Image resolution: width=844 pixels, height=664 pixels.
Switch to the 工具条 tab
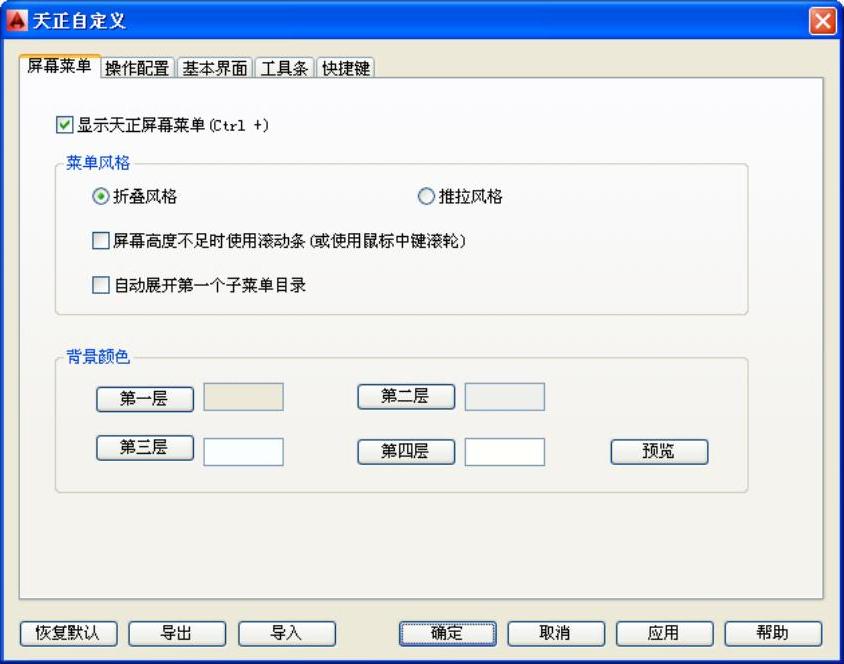(284, 68)
